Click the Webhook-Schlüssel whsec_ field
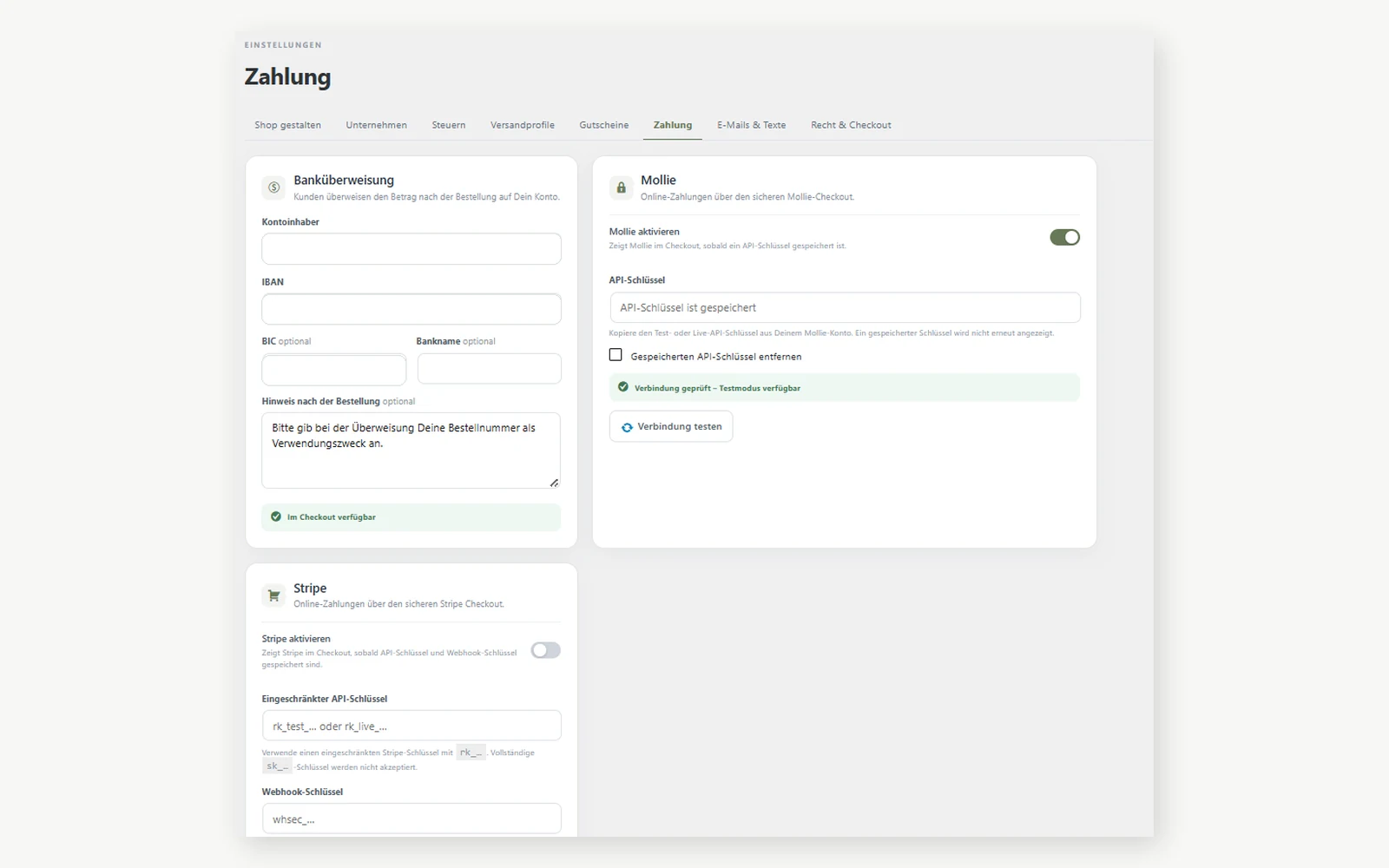The height and width of the screenshot is (868, 1389). 411,819
